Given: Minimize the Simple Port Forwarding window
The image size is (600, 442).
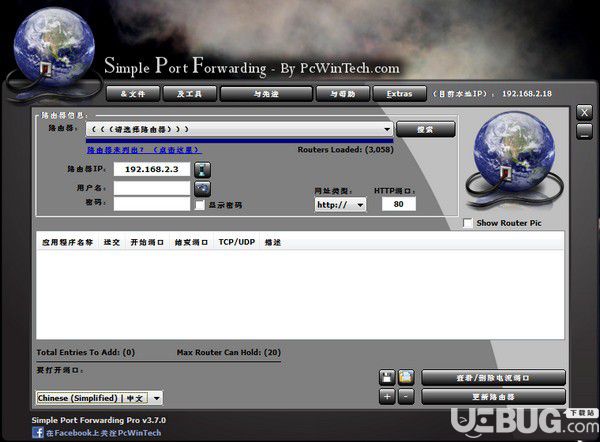Looking at the screenshot, I should click(584, 131).
